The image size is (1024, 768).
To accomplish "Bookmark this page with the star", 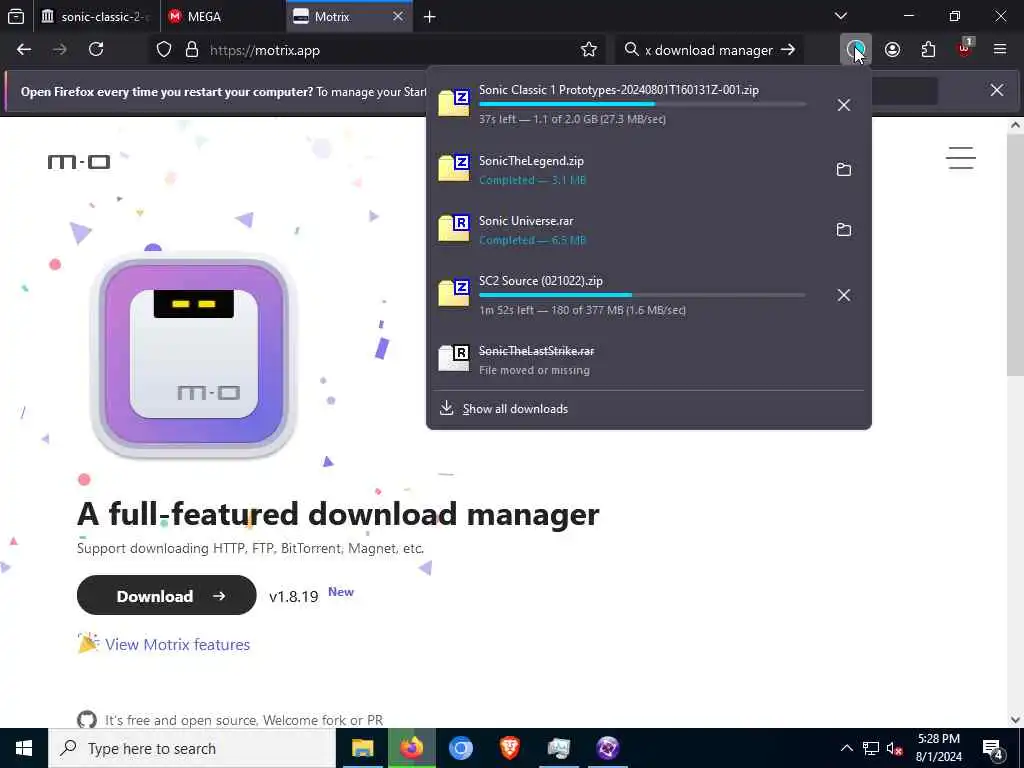I will pyautogui.click(x=589, y=50).
